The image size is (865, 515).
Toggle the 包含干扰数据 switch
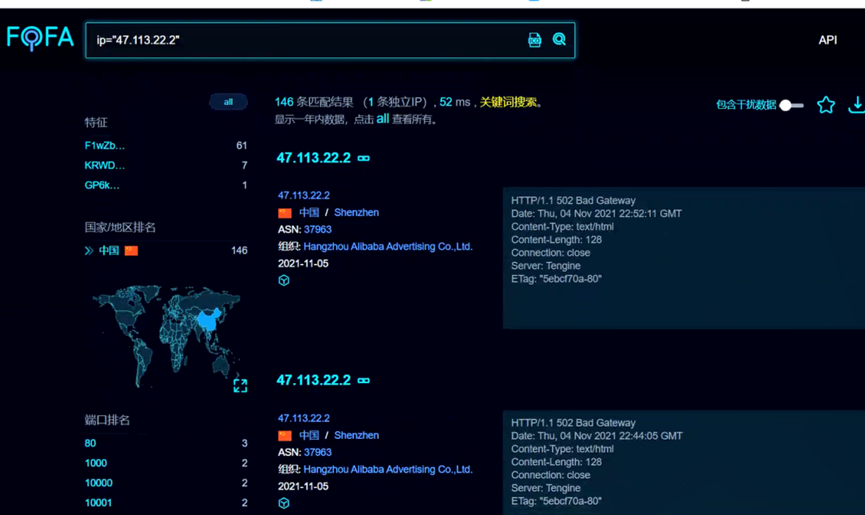pos(792,105)
